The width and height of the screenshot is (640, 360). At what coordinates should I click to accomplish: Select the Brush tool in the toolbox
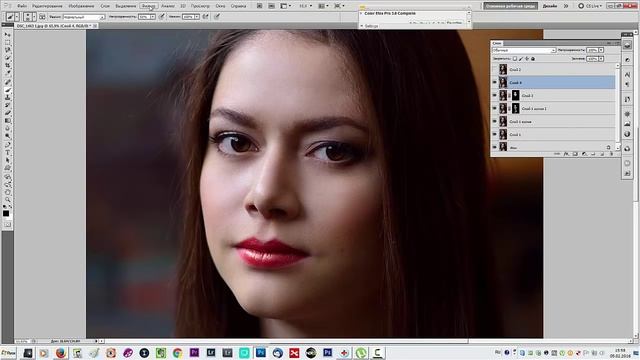[x=7, y=90]
